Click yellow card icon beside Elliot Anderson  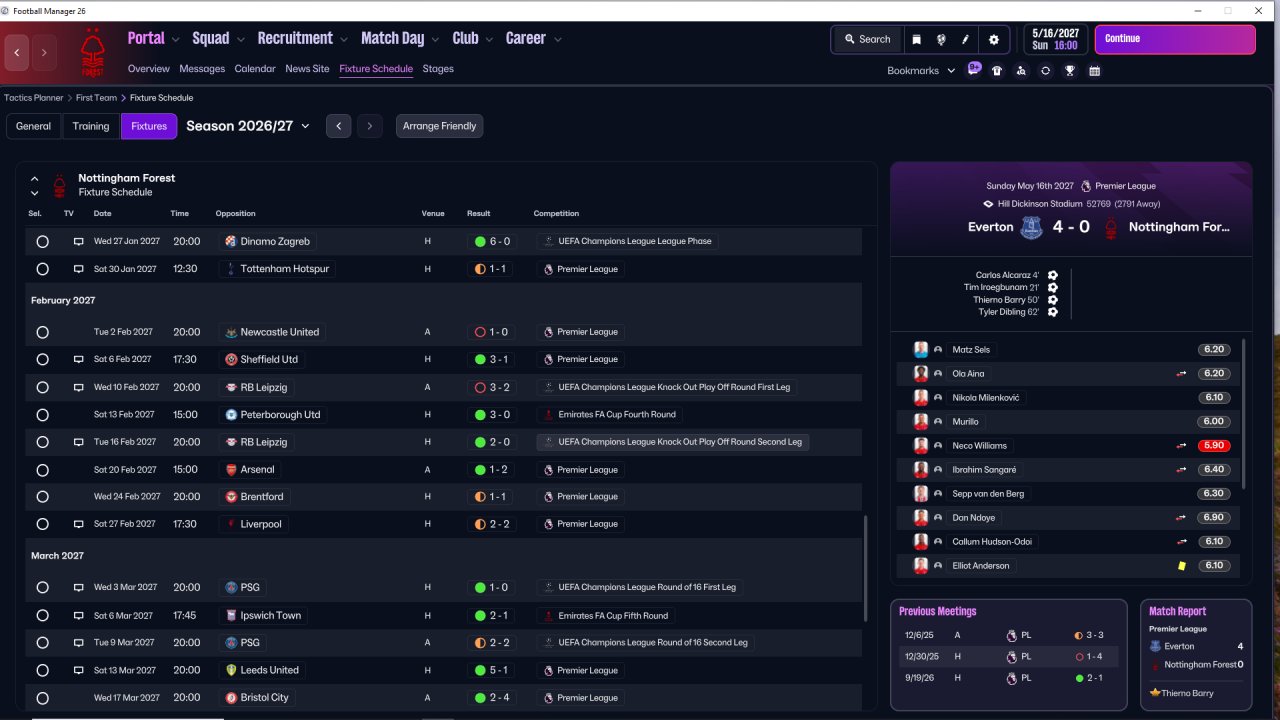[1182, 566]
